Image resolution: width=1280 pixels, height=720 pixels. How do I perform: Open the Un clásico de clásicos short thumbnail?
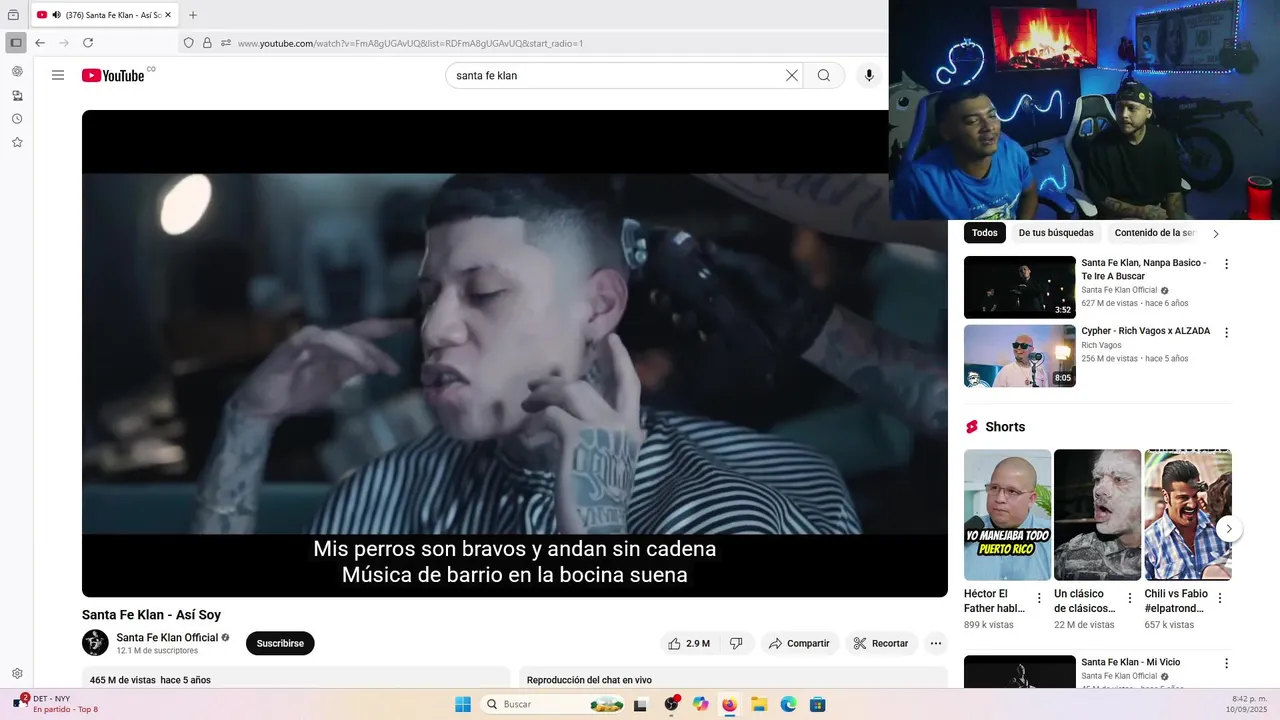pyautogui.click(x=1097, y=515)
